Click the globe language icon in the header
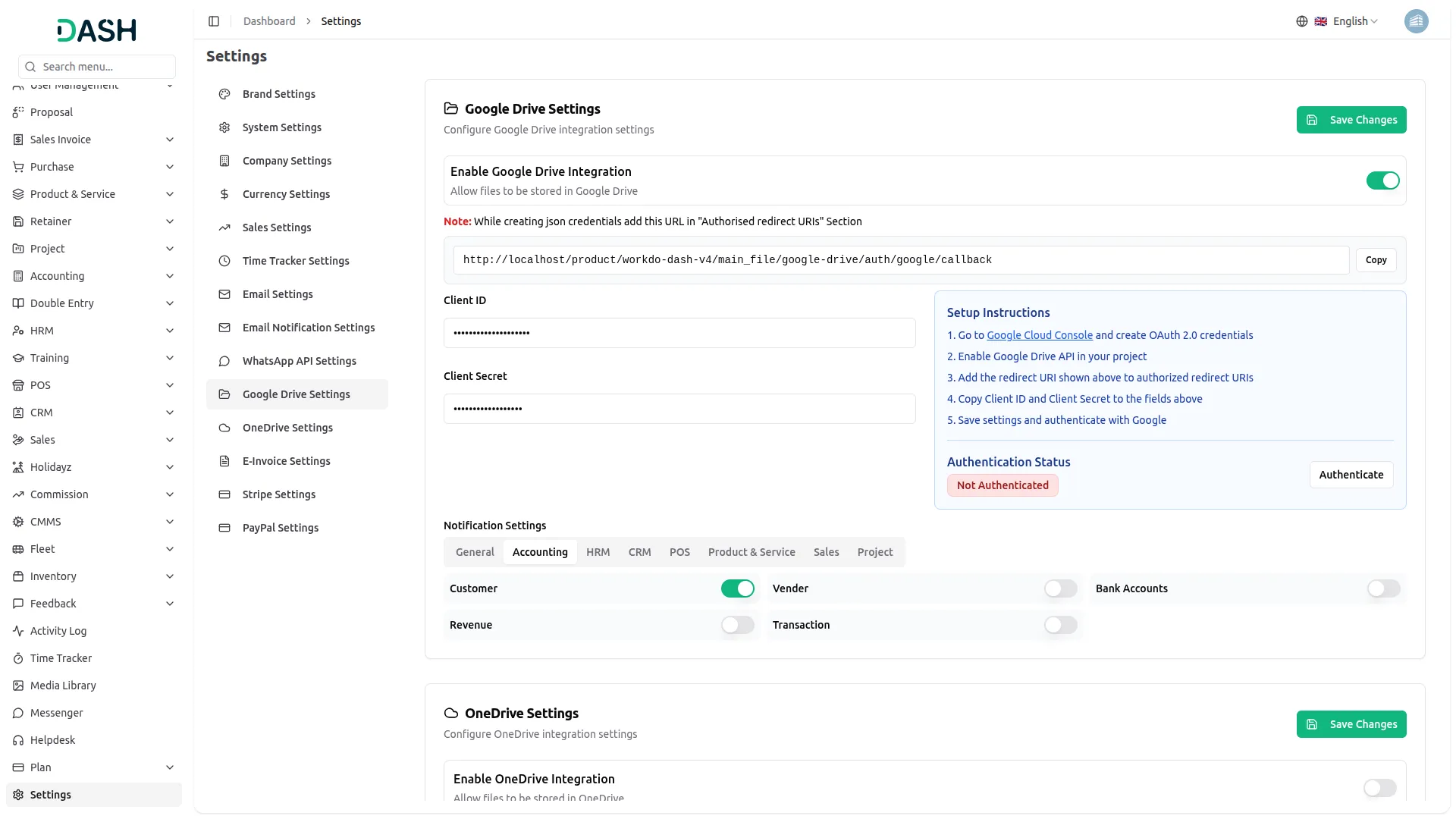 coord(1302,21)
